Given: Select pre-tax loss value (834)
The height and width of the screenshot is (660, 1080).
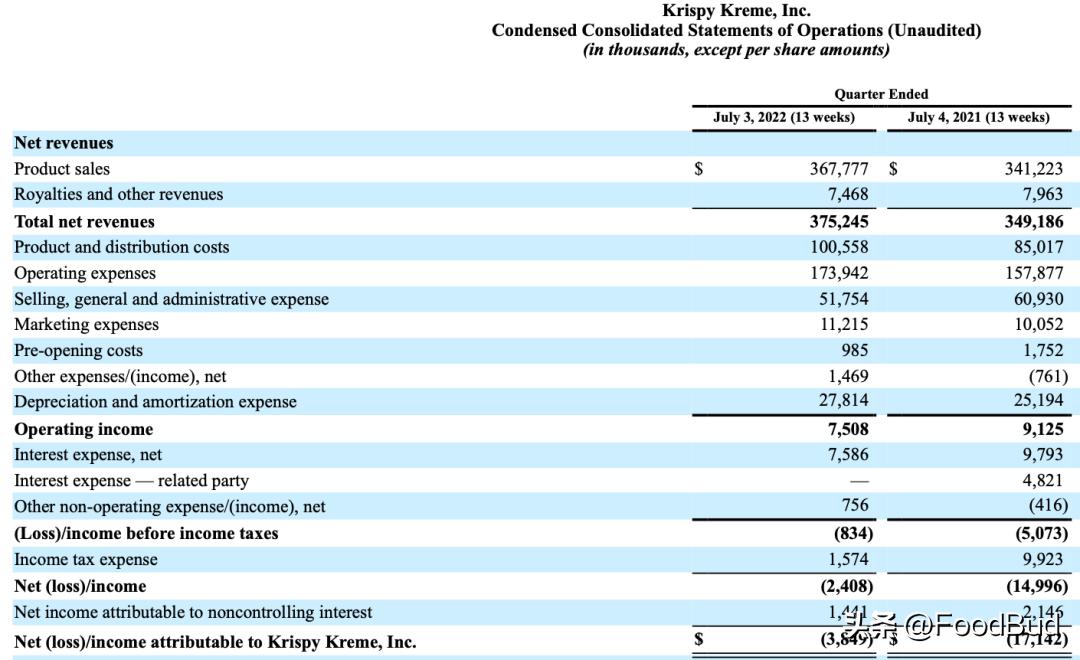Looking at the screenshot, I should [853, 534].
